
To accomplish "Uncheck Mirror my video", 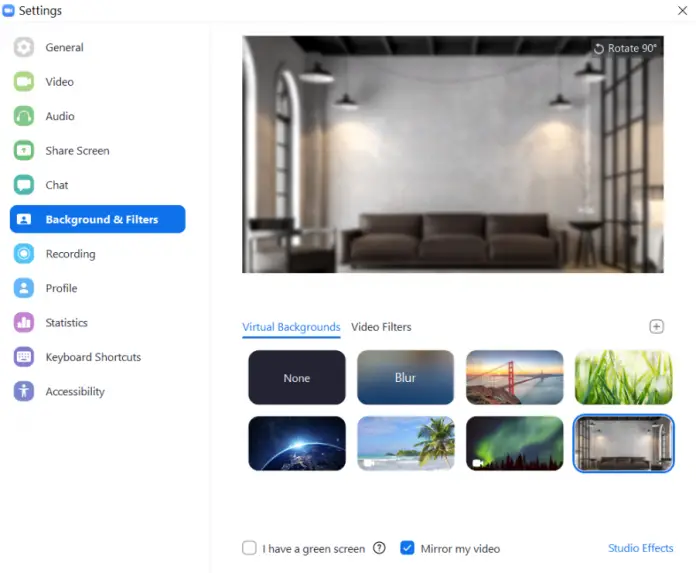I will click(x=407, y=548).
